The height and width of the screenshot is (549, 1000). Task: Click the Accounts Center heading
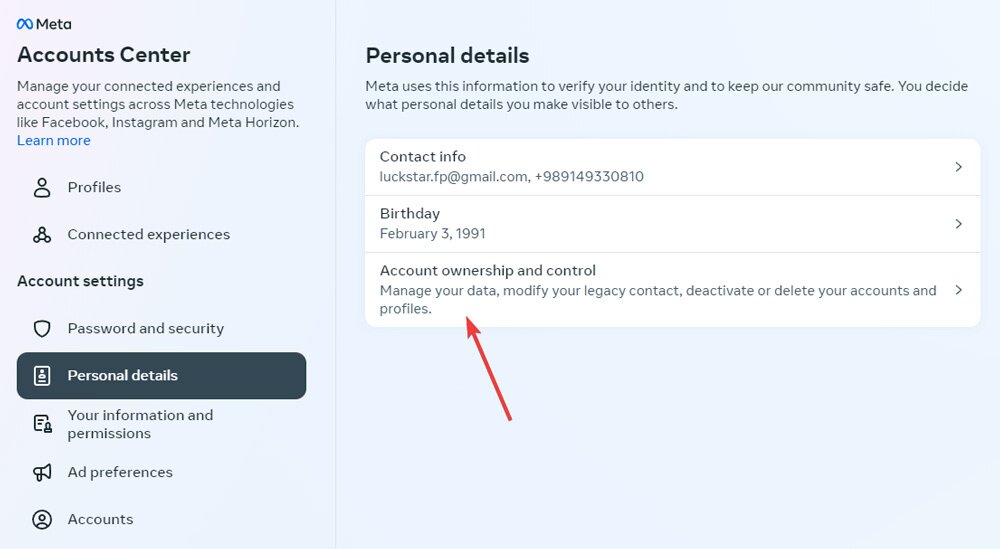click(x=104, y=55)
